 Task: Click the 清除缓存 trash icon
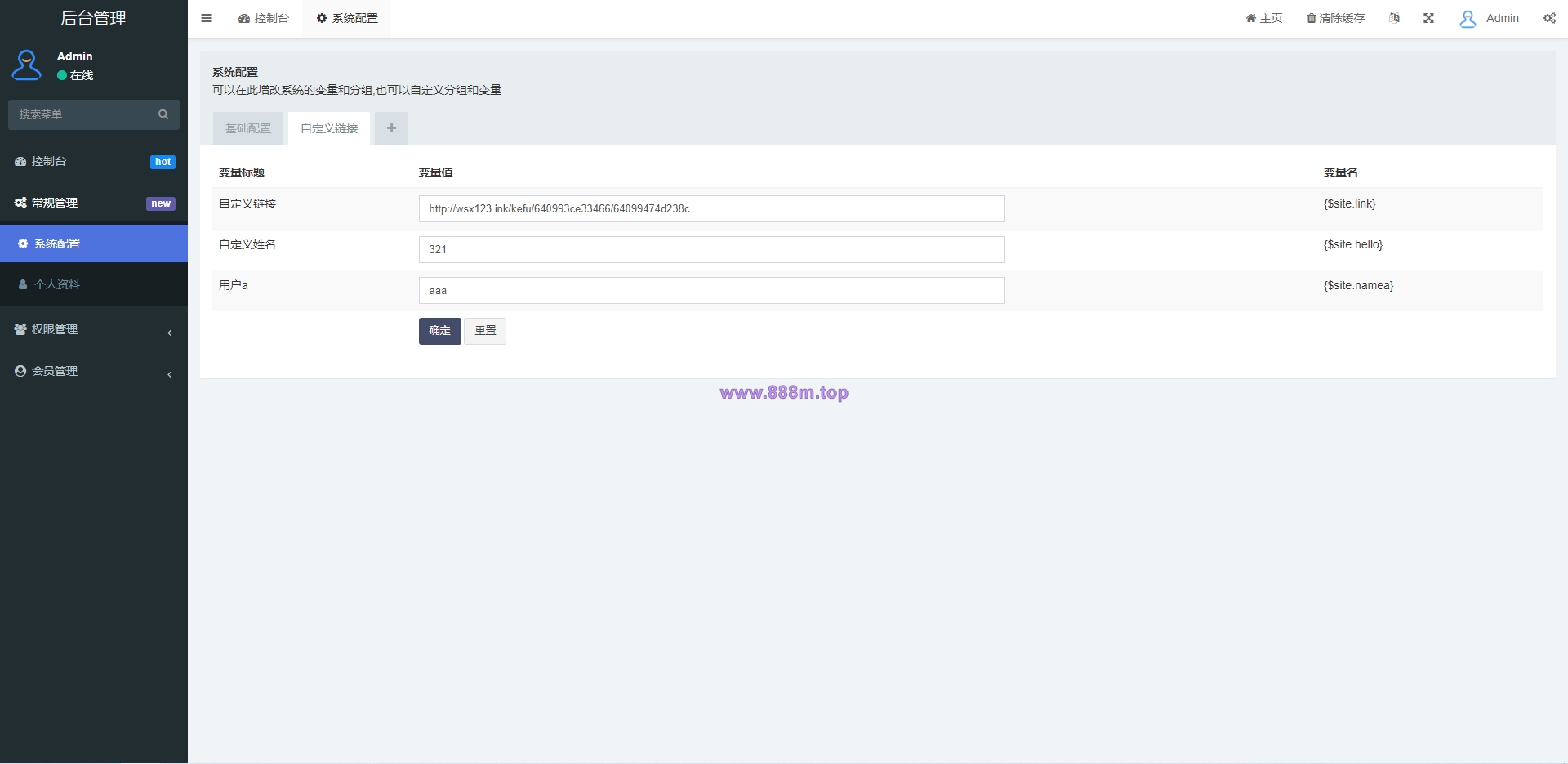click(x=1312, y=18)
